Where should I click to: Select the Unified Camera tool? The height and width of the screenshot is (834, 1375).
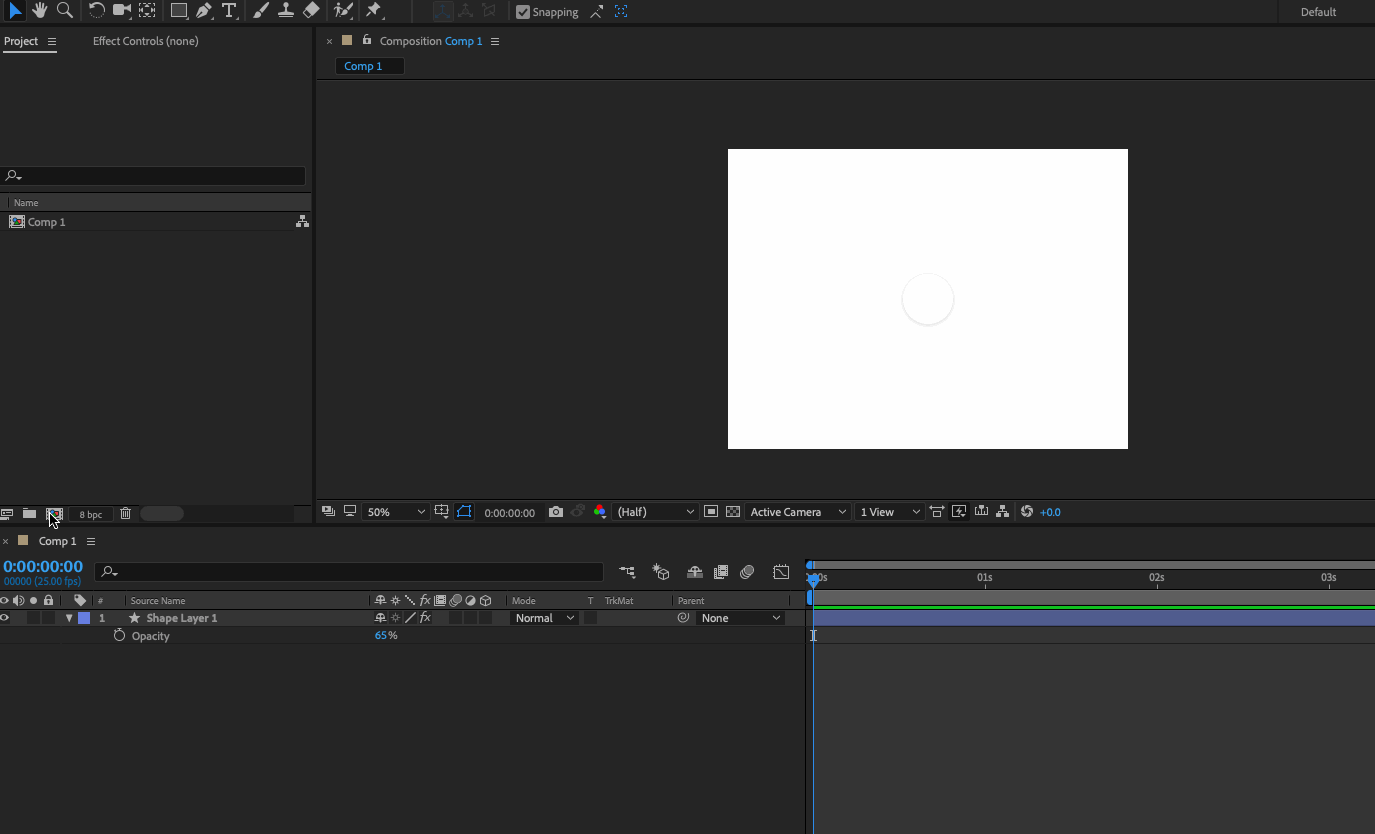point(122,11)
